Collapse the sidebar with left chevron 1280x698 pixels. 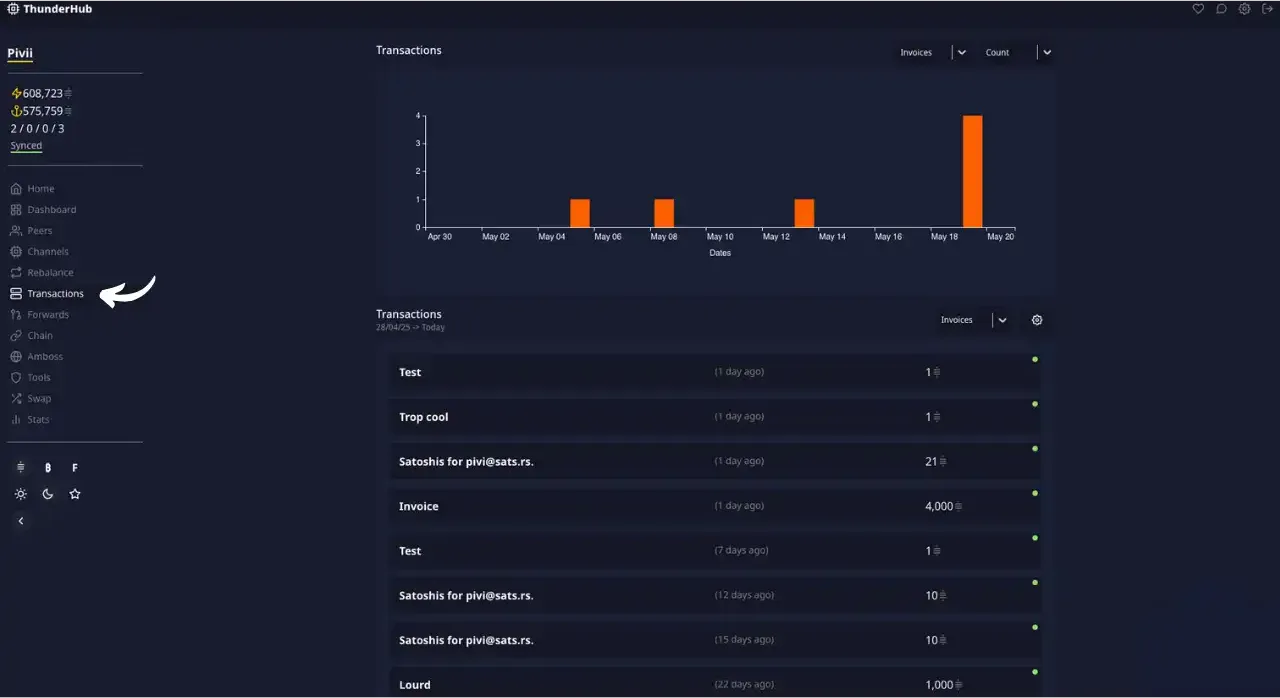point(21,521)
